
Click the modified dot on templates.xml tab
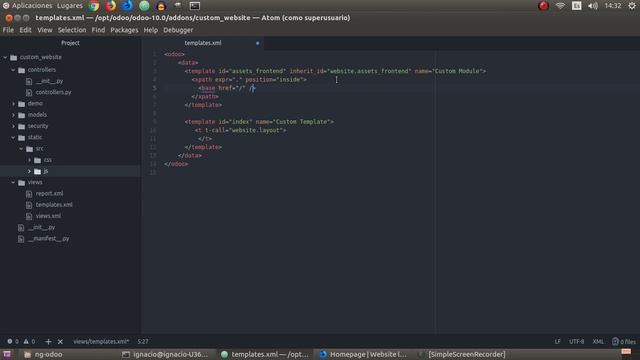[258, 43]
